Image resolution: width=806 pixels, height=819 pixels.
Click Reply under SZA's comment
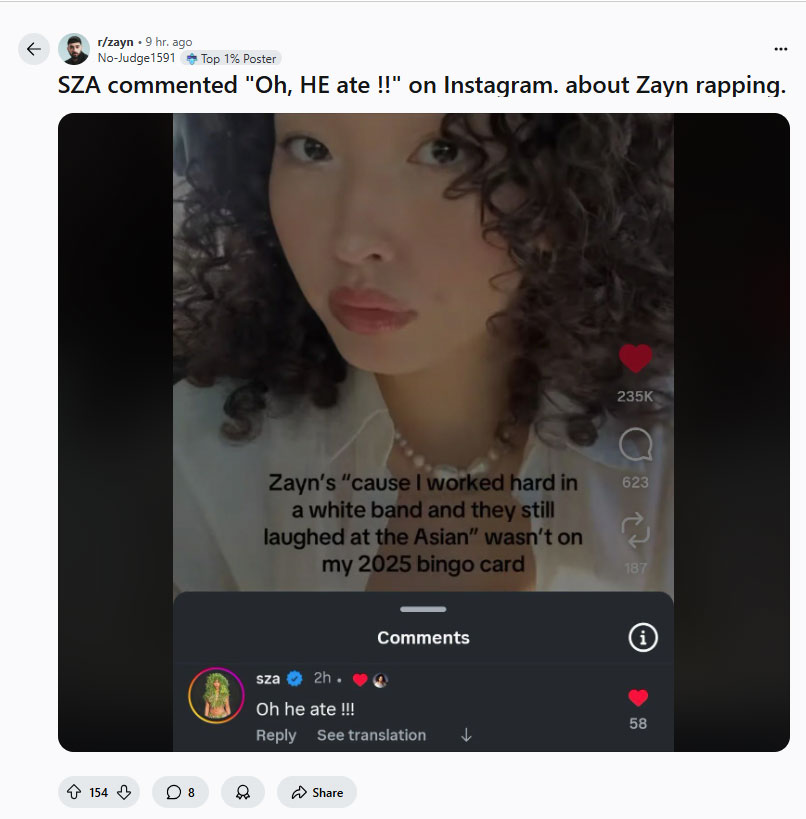[x=276, y=735]
